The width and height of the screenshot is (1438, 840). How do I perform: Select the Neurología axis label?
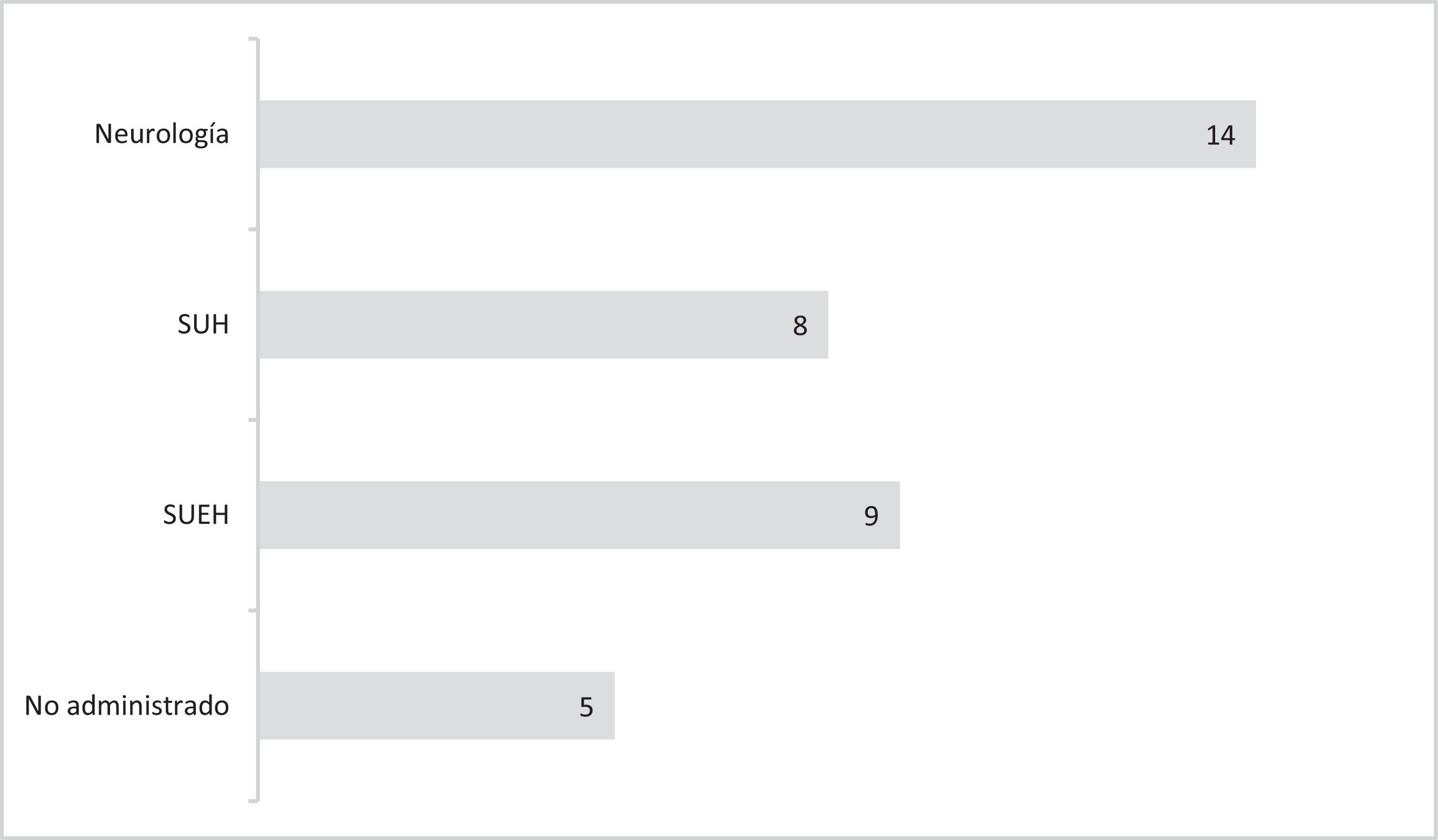(161, 135)
